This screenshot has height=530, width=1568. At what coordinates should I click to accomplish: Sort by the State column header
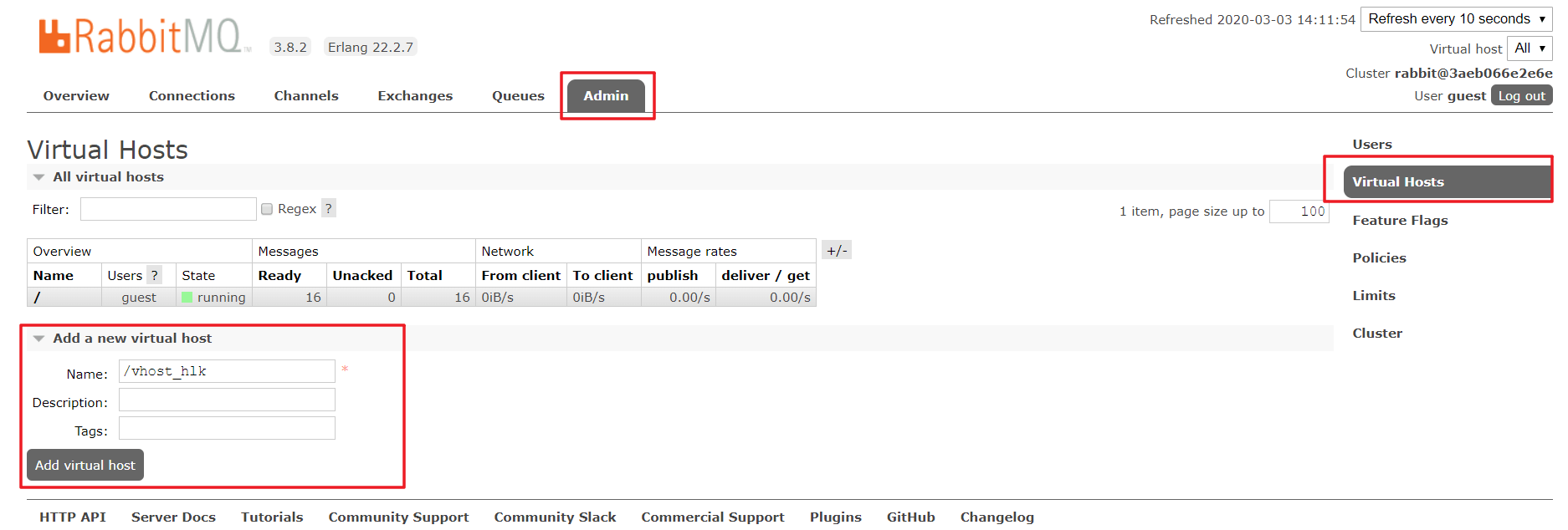(x=198, y=275)
